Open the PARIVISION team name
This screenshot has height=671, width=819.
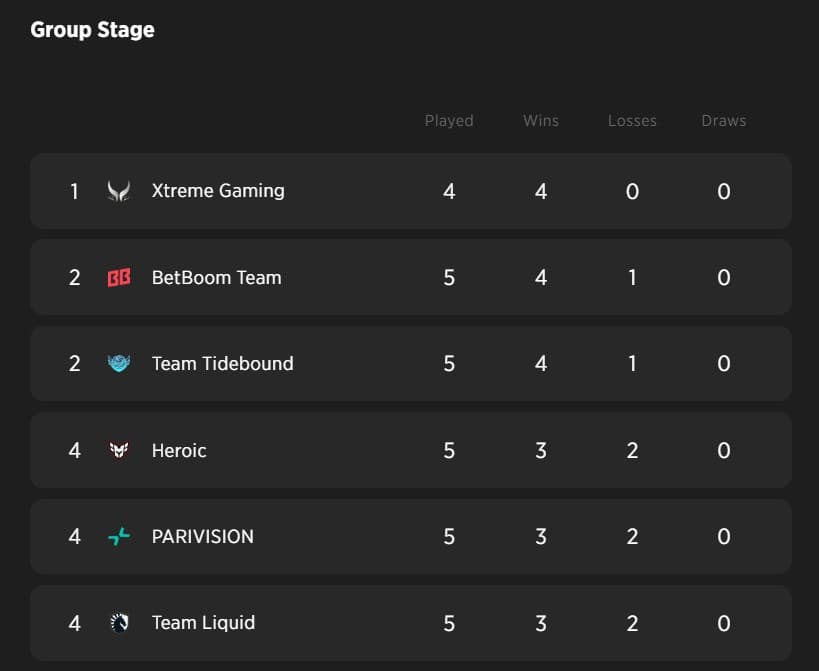(x=202, y=536)
